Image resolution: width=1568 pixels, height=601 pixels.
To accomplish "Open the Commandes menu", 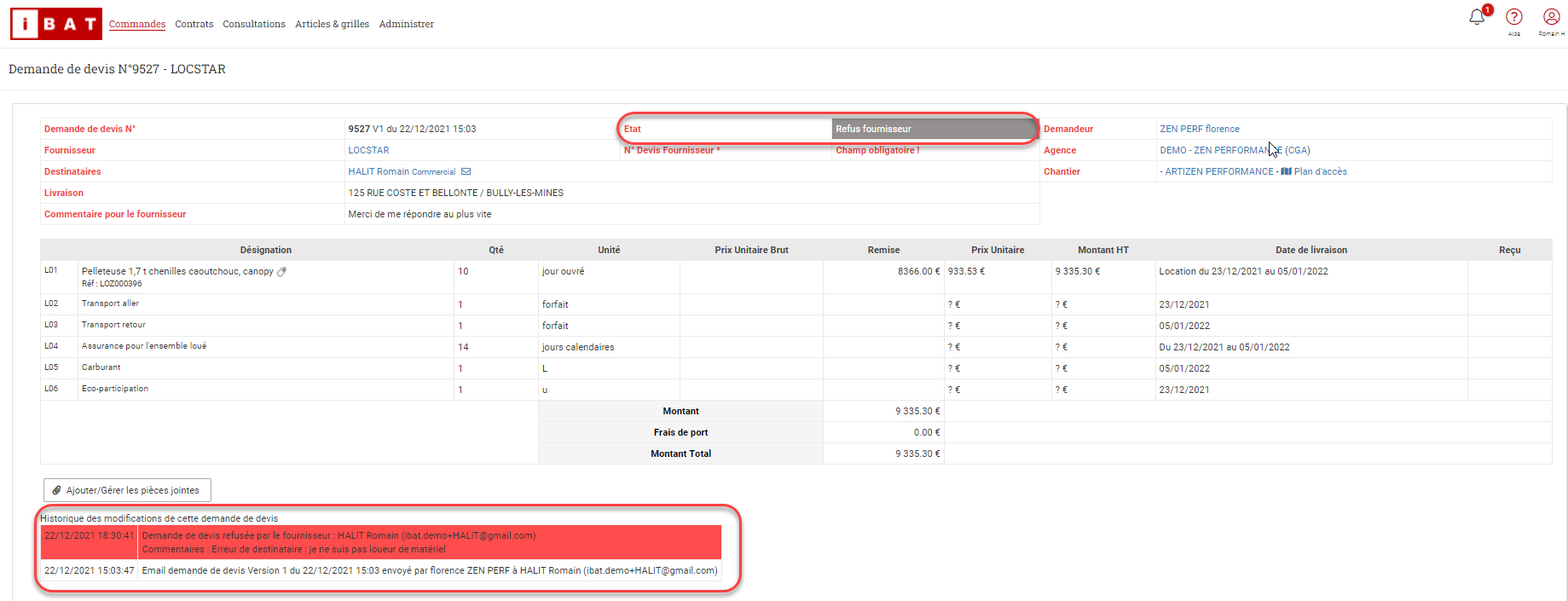I will click(x=137, y=24).
